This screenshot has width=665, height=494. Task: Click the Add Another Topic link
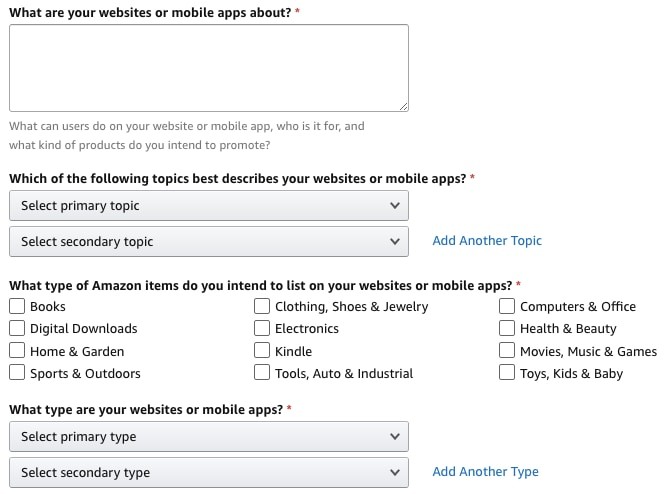click(x=487, y=241)
